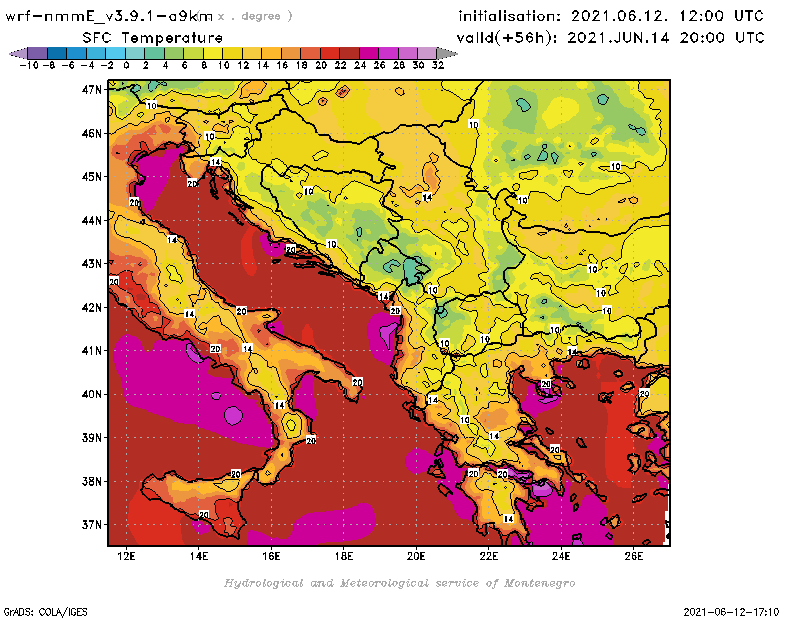Click the 18E longitude axis label

tap(343, 556)
